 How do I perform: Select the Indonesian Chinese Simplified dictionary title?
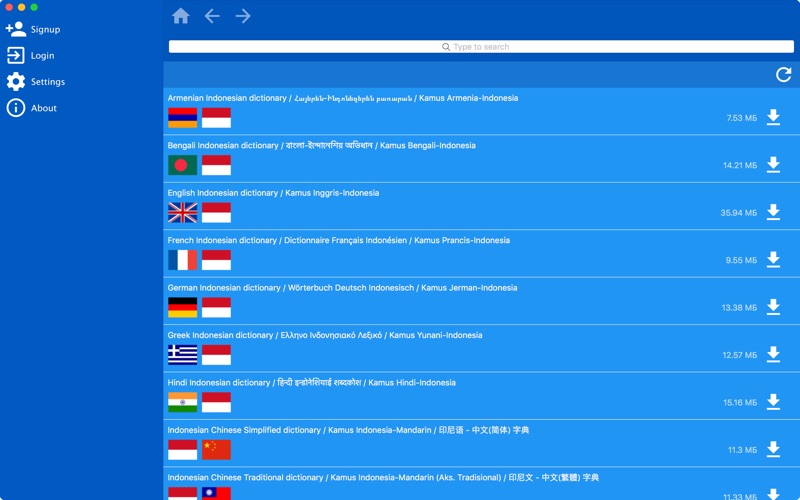point(348,430)
